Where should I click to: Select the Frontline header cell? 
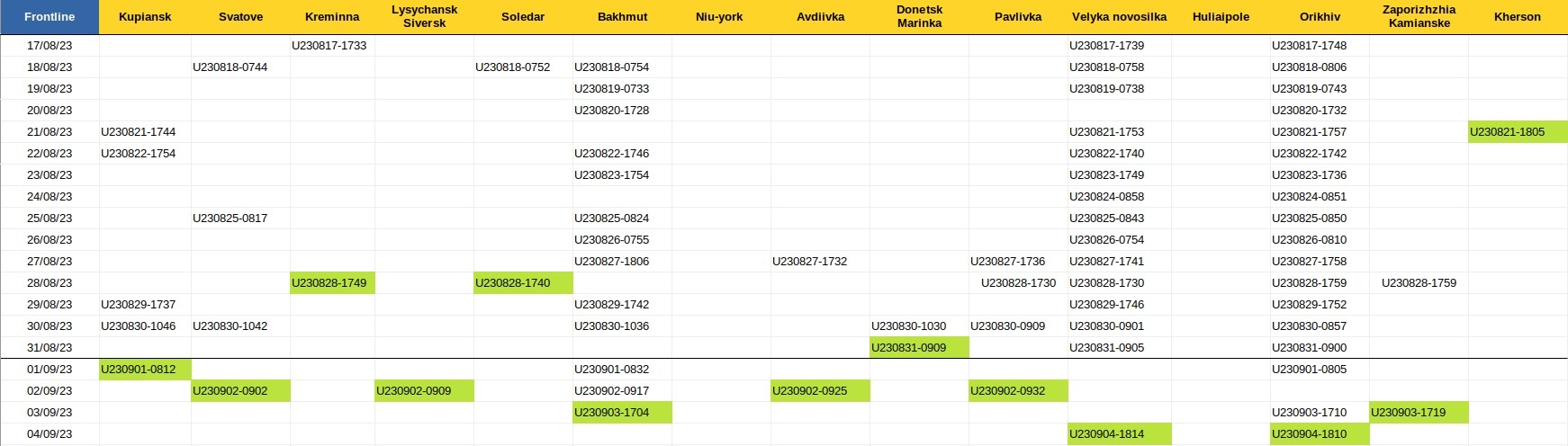point(50,17)
